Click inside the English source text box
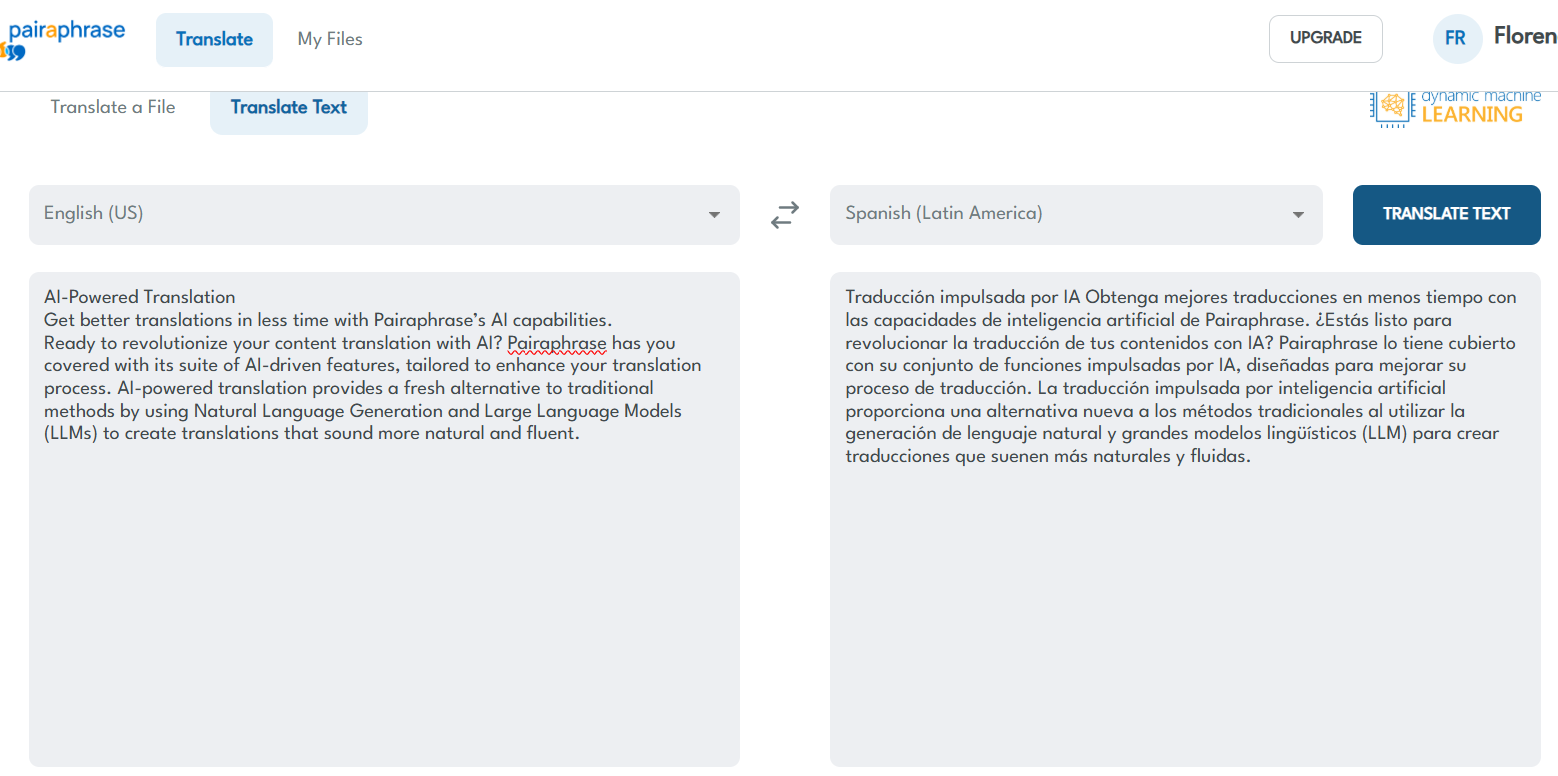Image resolution: width=1558 pixels, height=776 pixels. (384, 519)
